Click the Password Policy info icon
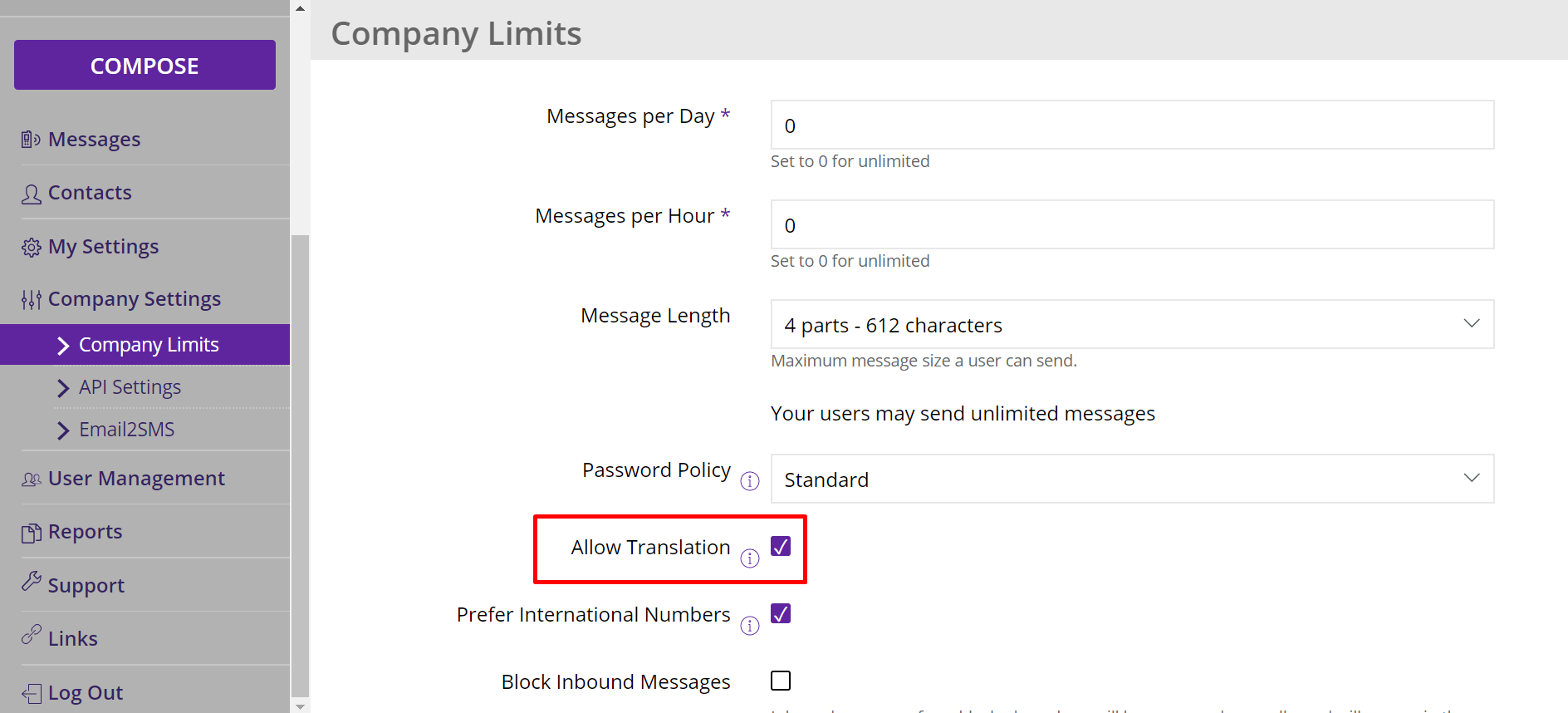This screenshot has height=713, width=1568. click(x=749, y=481)
